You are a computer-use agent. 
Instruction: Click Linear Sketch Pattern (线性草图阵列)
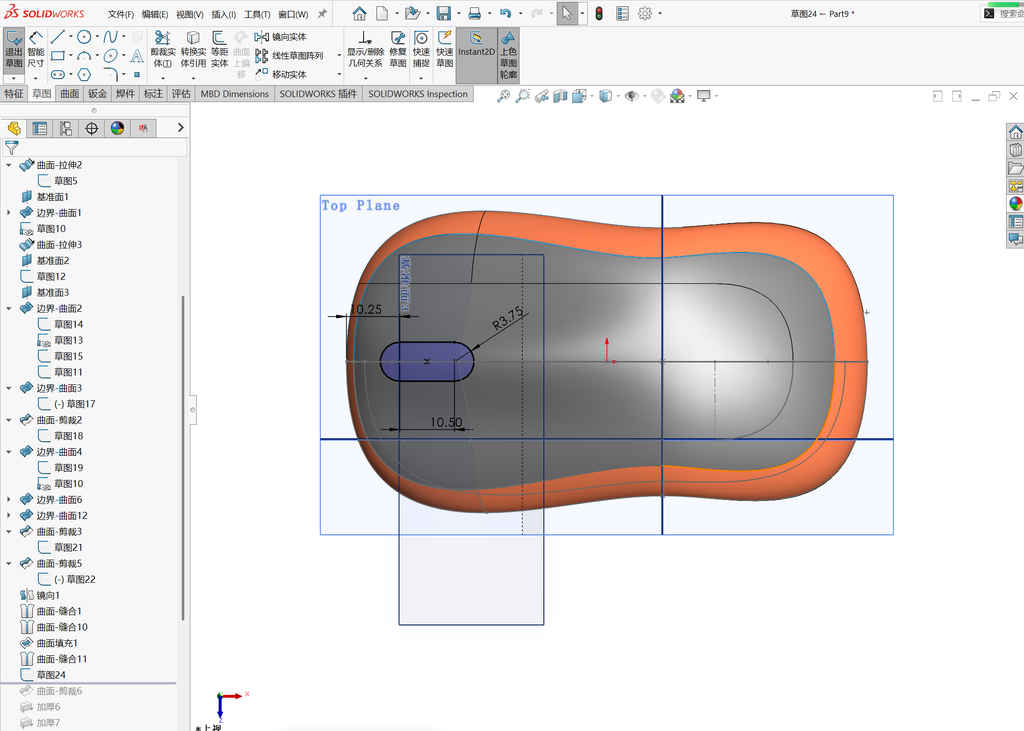(x=289, y=56)
